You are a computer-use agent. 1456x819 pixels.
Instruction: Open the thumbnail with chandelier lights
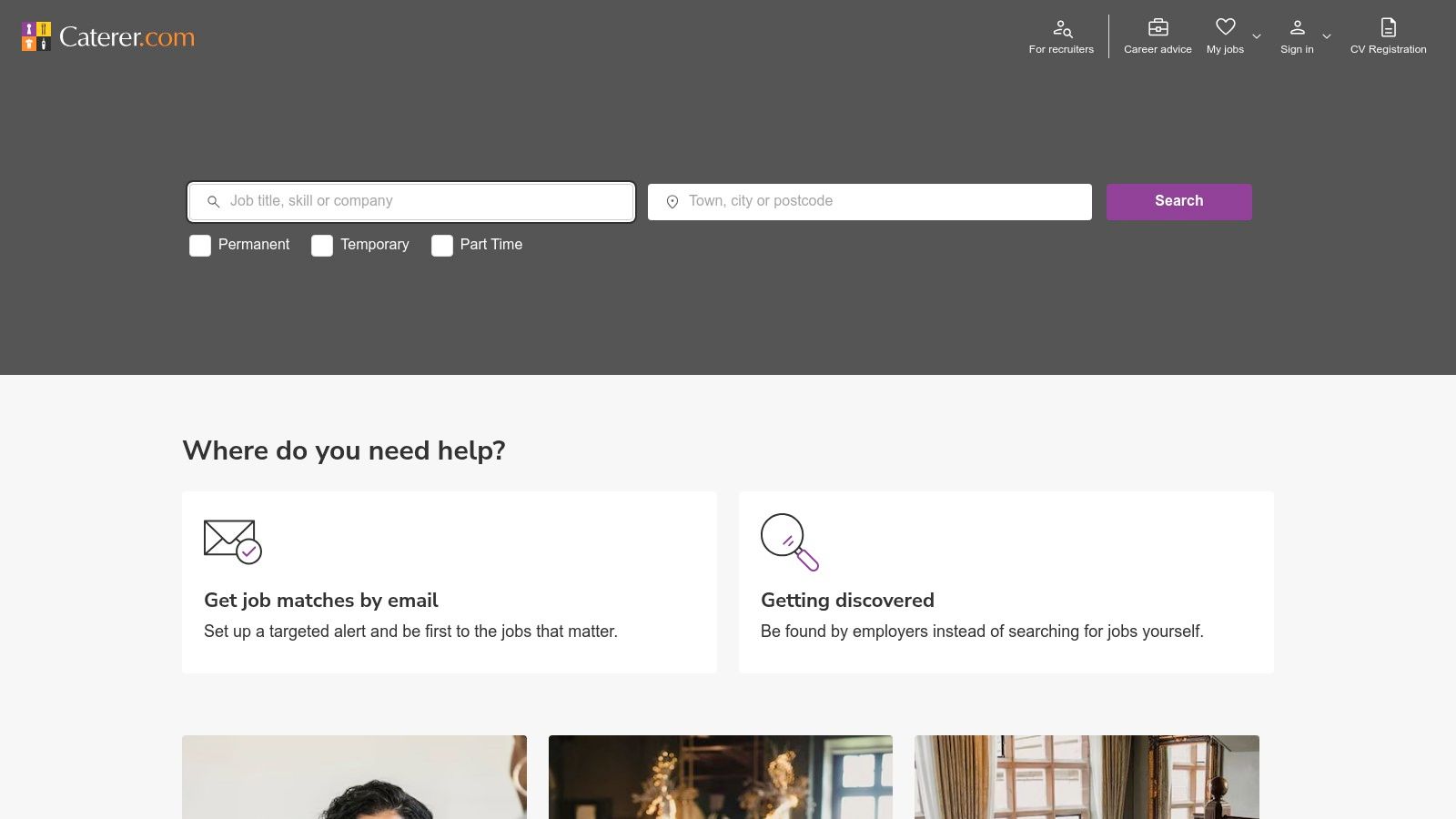tap(721, 777)
